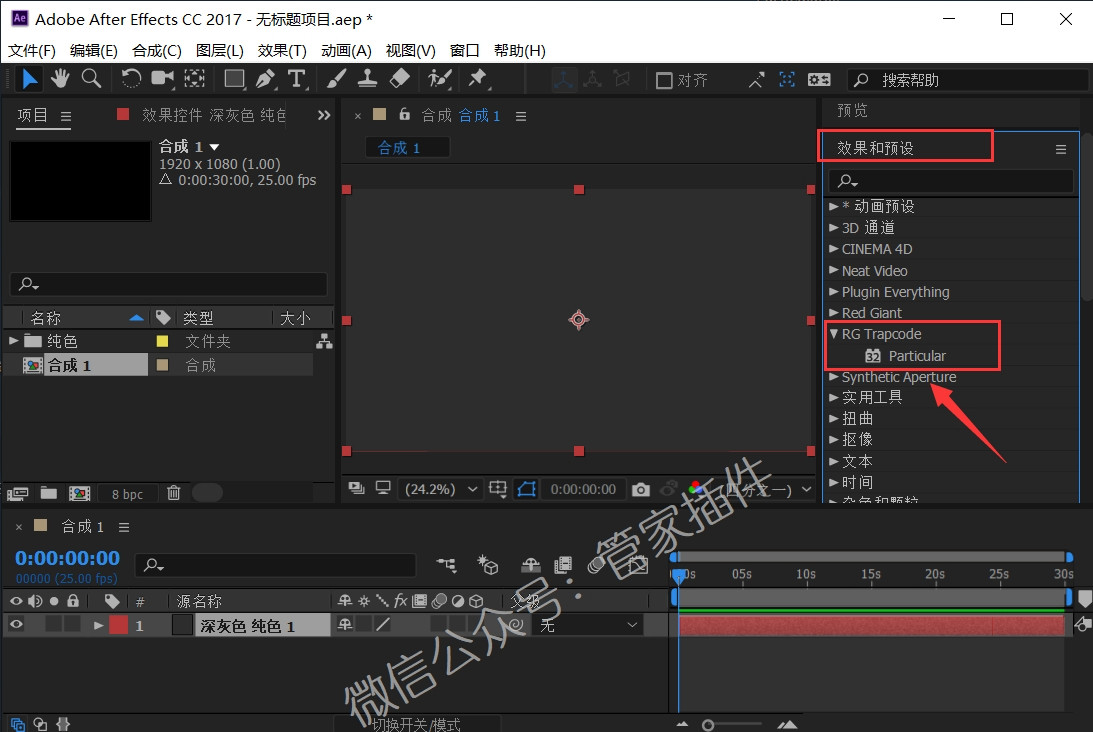Select the Pen tool
Screen dimensions: 1093x732
(265, 79)
